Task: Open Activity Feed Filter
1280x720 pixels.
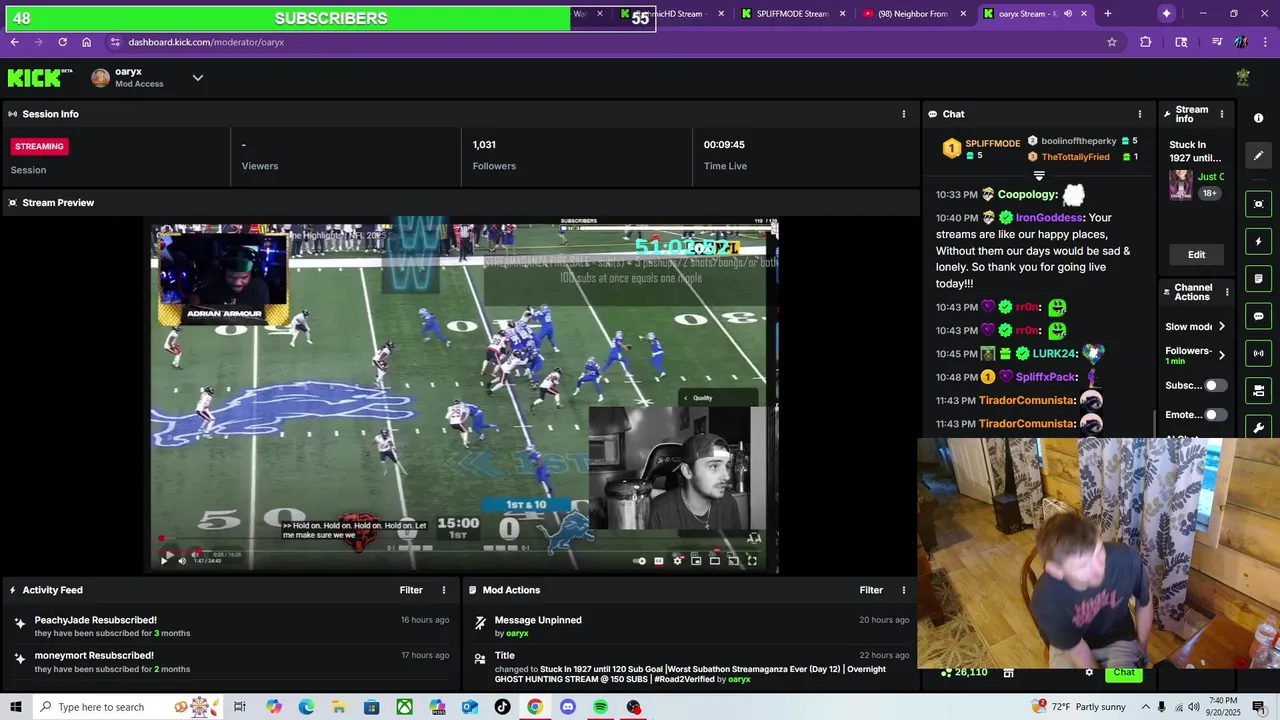Action: point(411,590)
